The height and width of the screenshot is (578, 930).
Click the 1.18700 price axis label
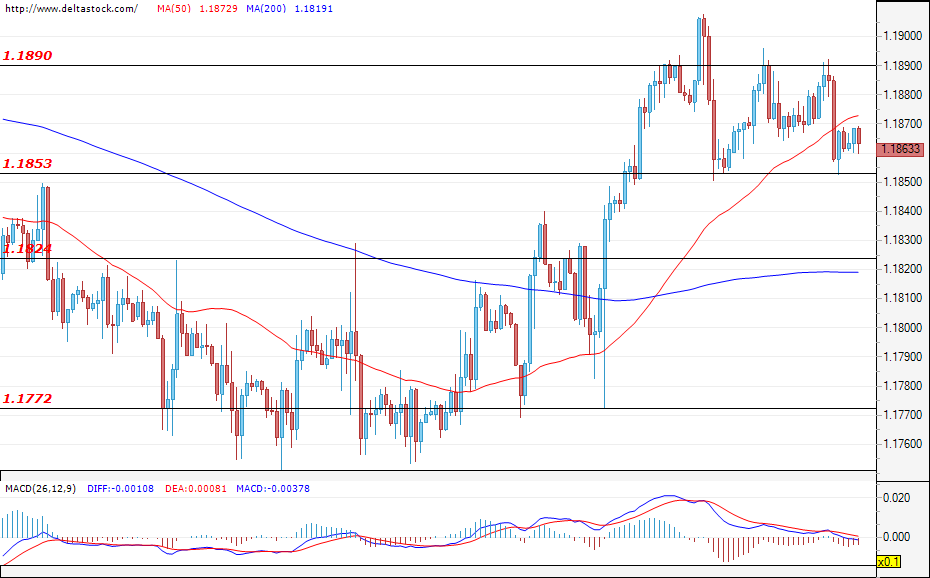[903, 124]
